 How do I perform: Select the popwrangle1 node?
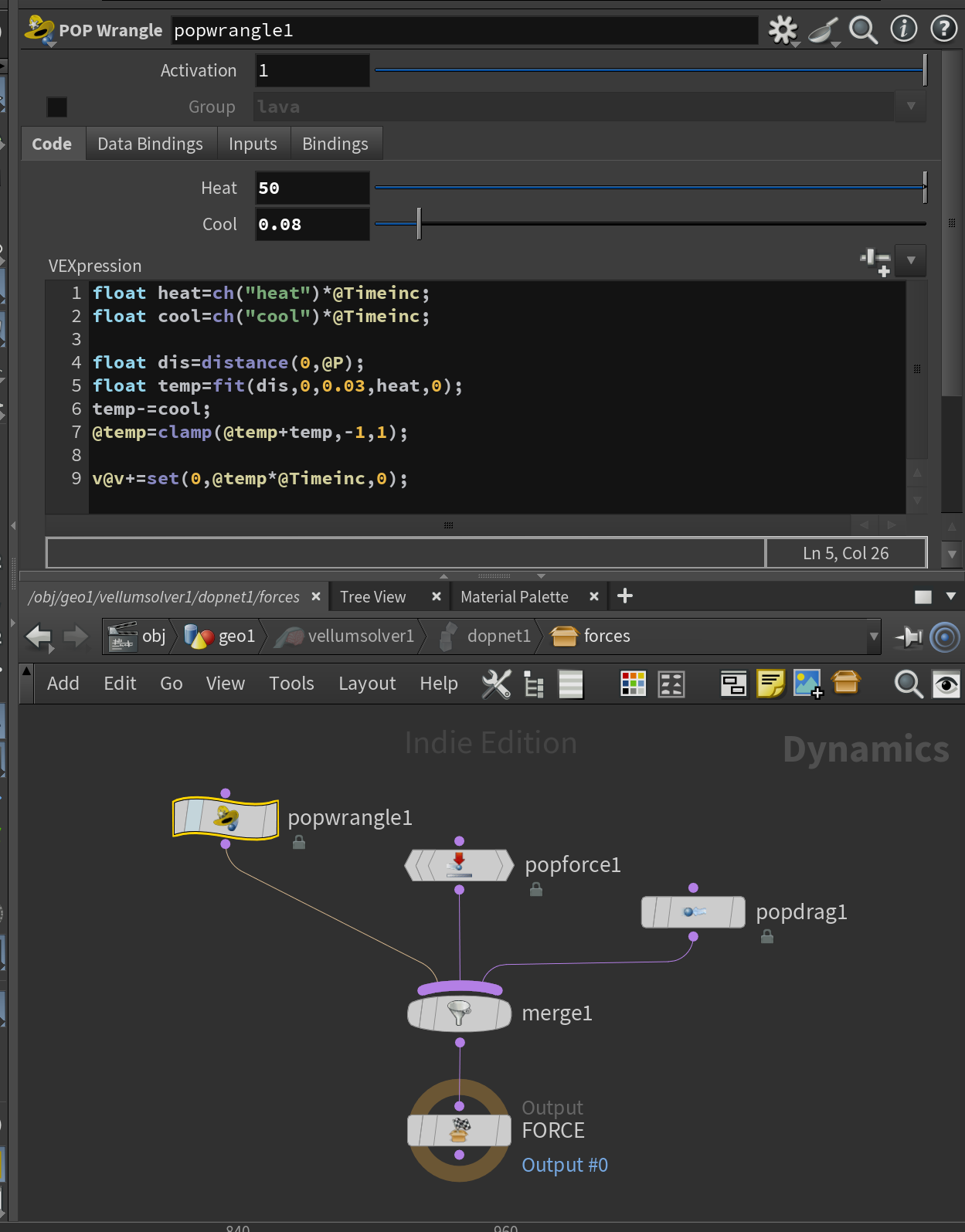[226, 819]
